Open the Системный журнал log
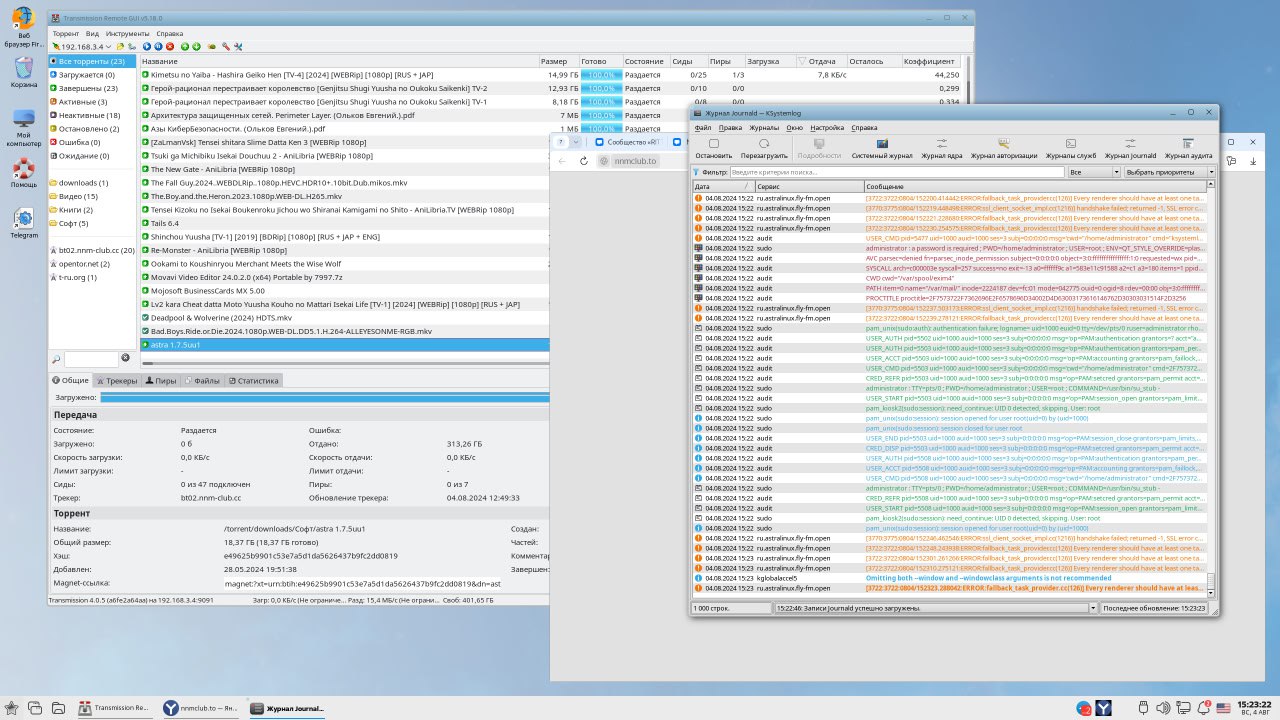The image size is (1280, 720). coord(881,149)
